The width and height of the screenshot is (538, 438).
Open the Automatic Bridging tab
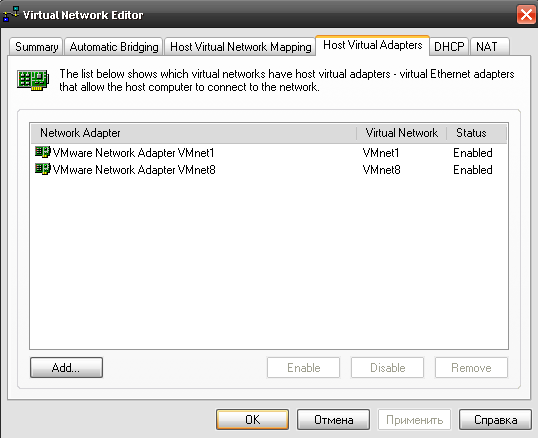pyautogui.click(x=114, y=47)
